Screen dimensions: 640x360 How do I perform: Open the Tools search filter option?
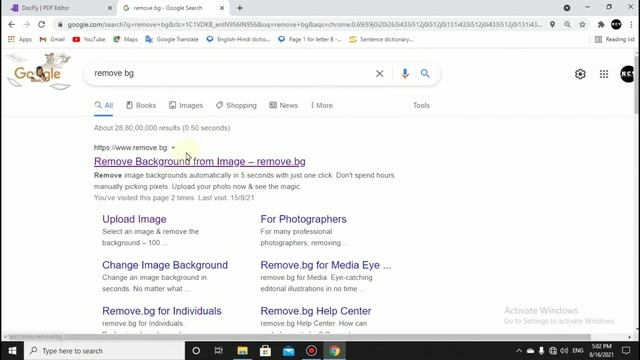point(421,105)
